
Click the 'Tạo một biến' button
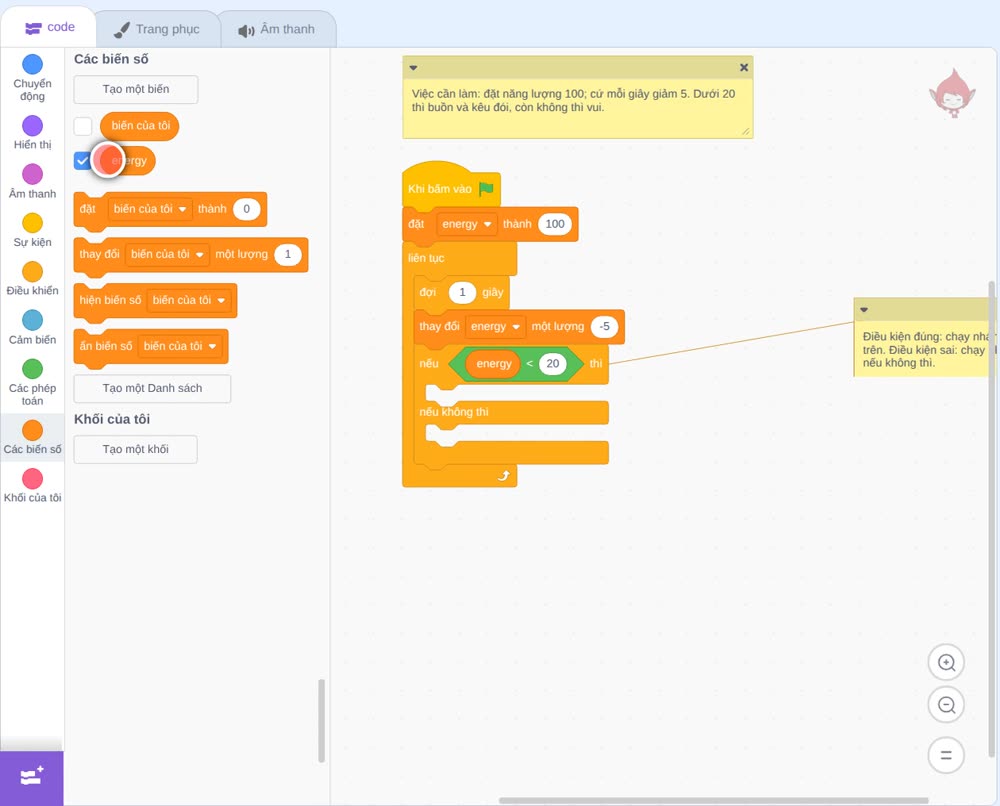coord(136,89)
